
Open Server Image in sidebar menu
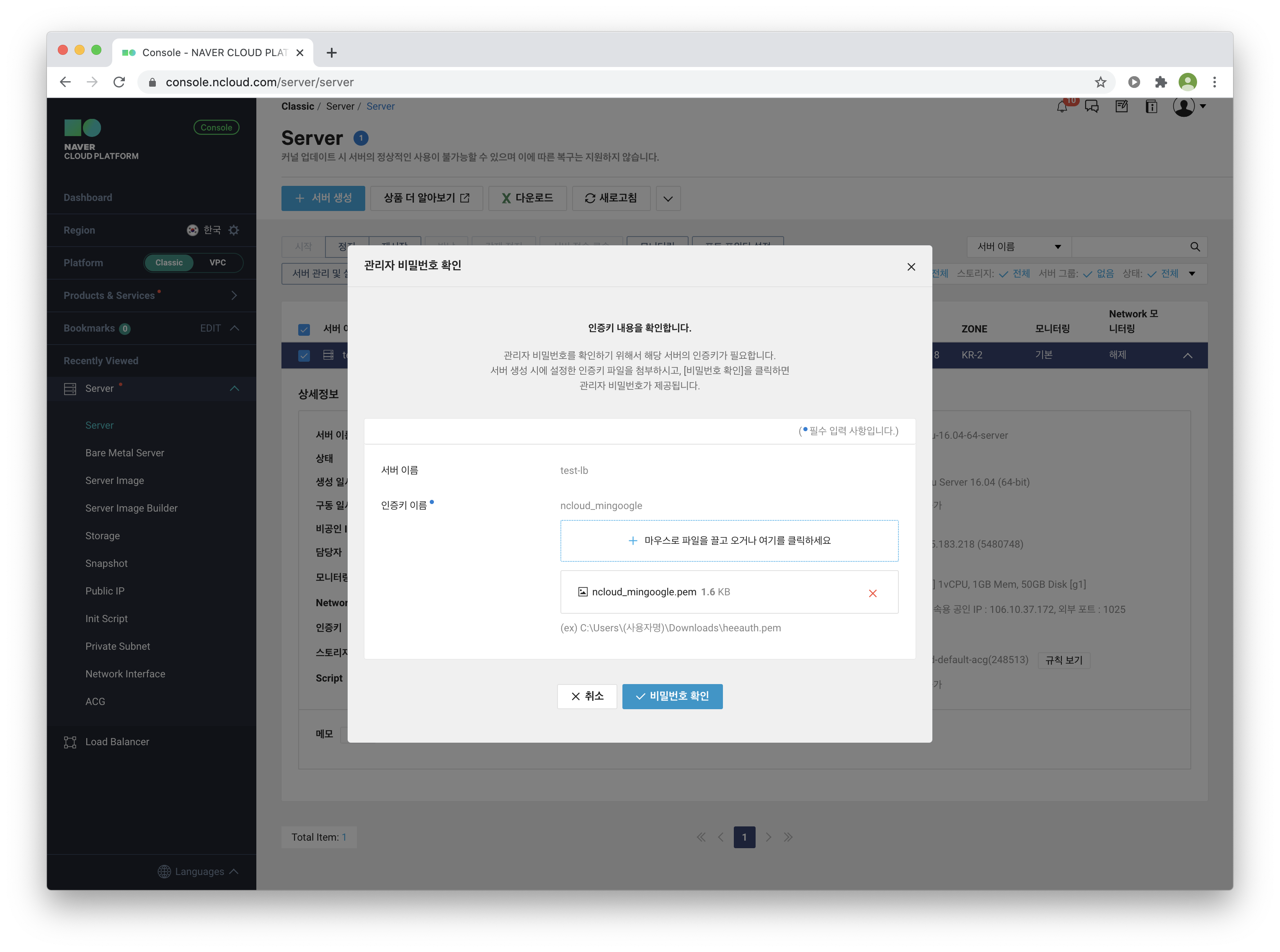115,481
